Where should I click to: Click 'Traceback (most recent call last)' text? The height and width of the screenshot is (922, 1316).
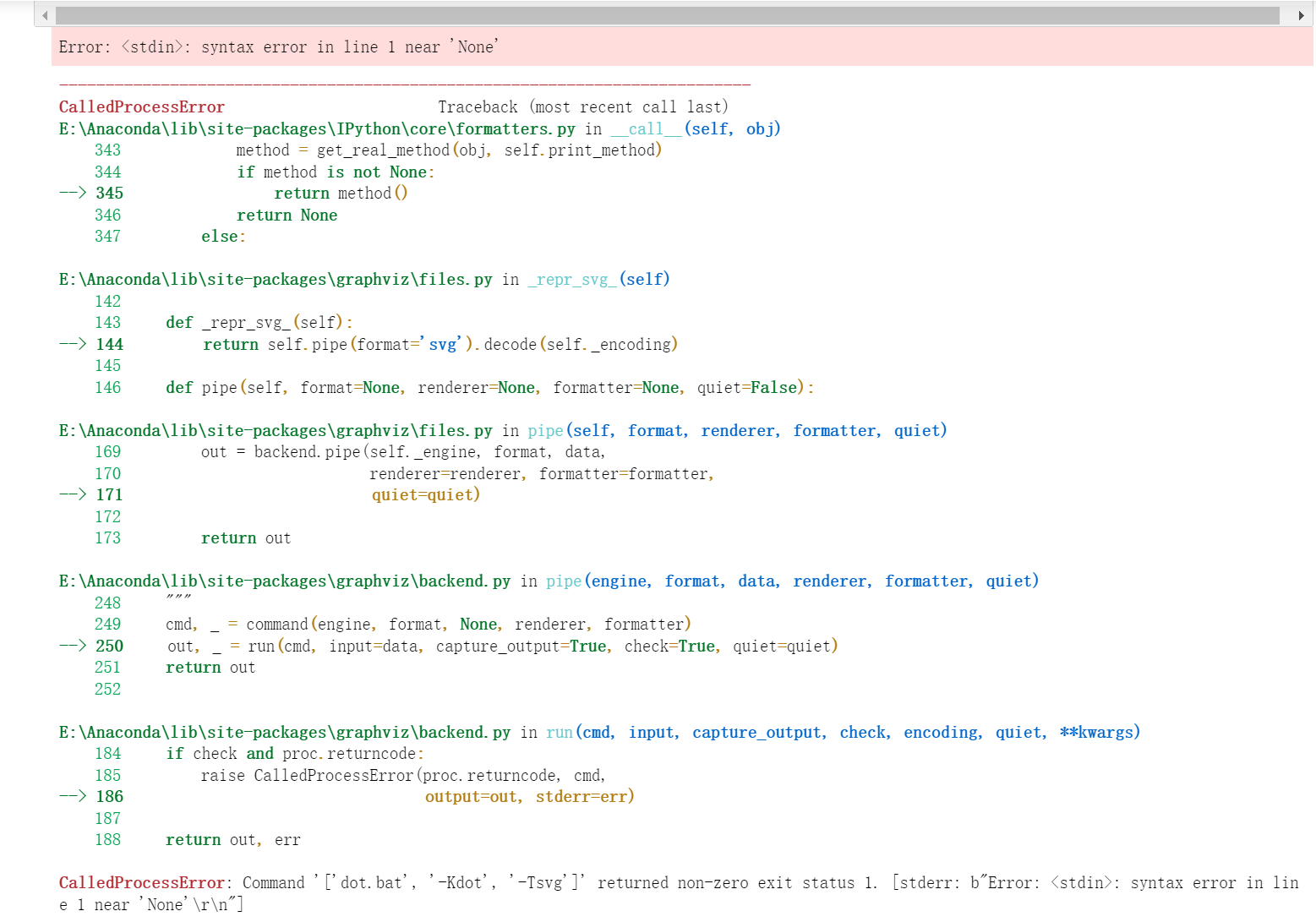click(583, 107)
